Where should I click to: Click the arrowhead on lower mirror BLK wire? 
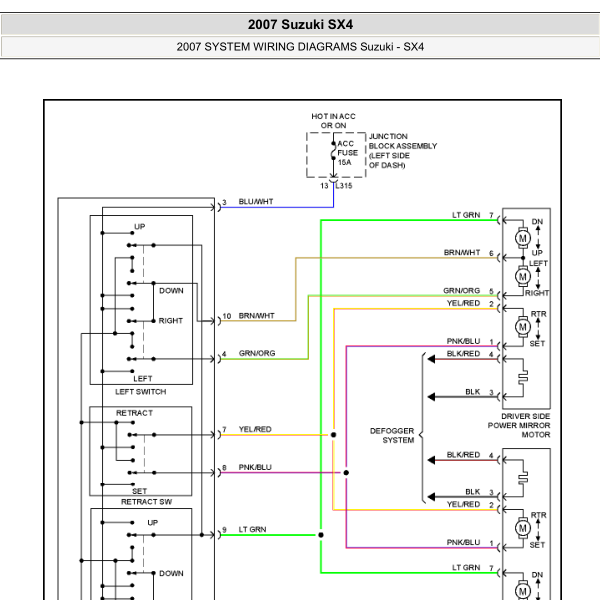point(431,497)
